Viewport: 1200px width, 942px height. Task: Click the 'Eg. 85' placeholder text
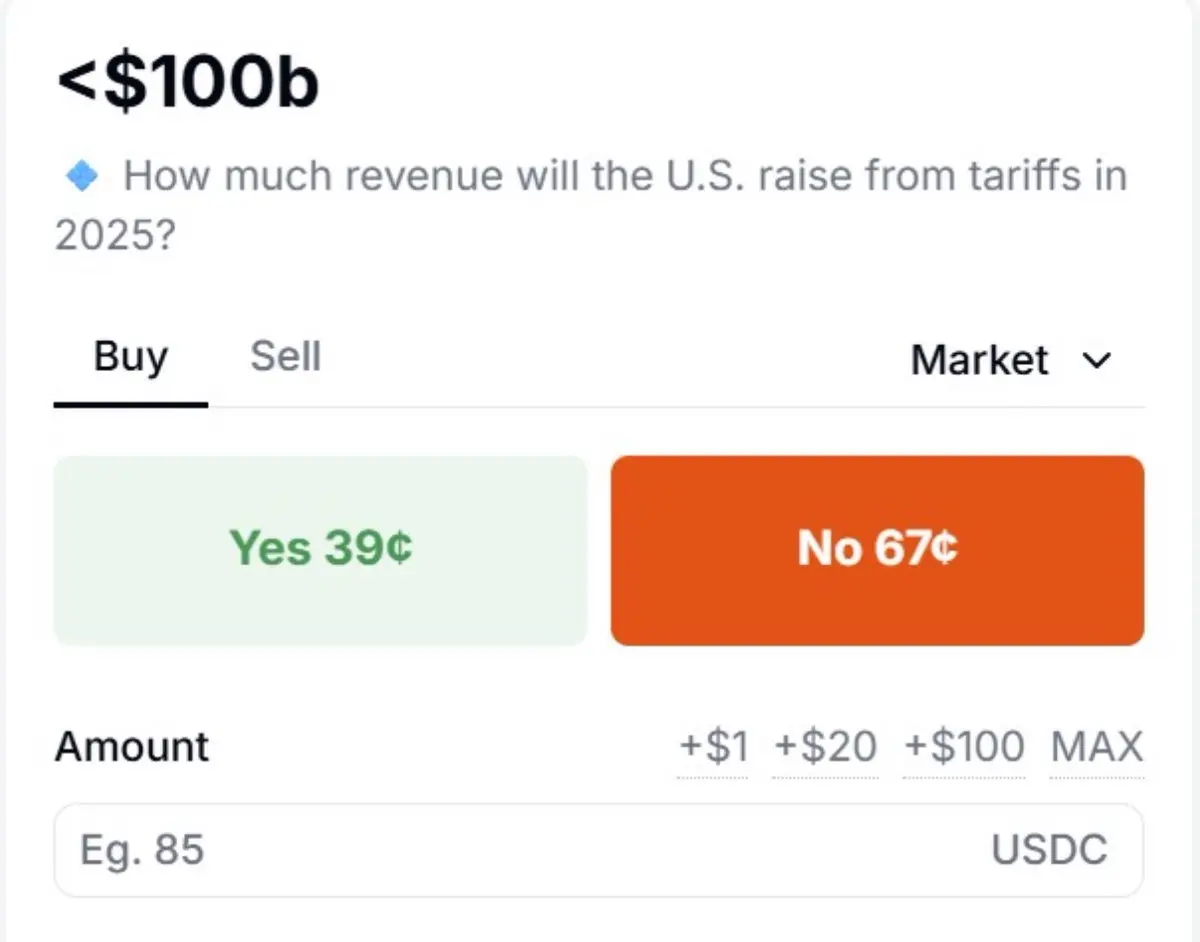142,850
